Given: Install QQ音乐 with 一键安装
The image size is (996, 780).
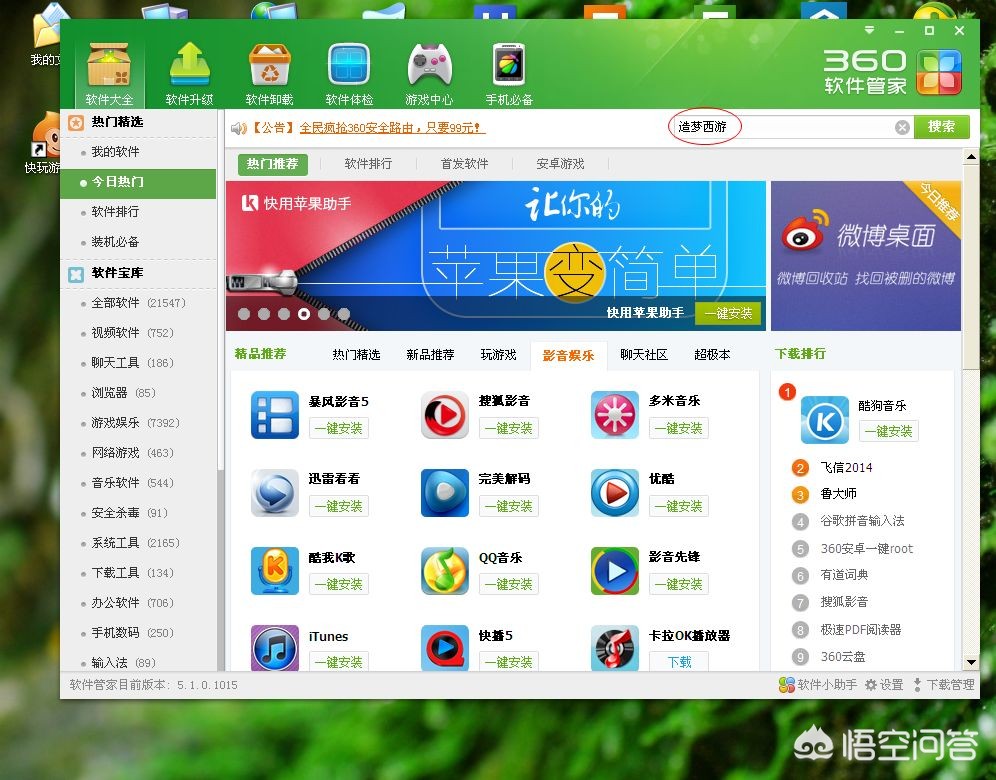Looking at the screenshot, I should (x=509, y=584).
